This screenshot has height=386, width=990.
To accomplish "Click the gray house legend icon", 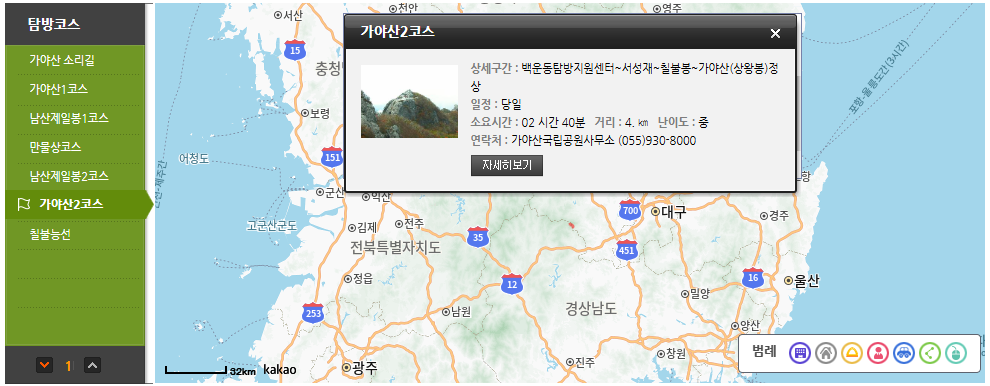I will [x=826, y=353].
